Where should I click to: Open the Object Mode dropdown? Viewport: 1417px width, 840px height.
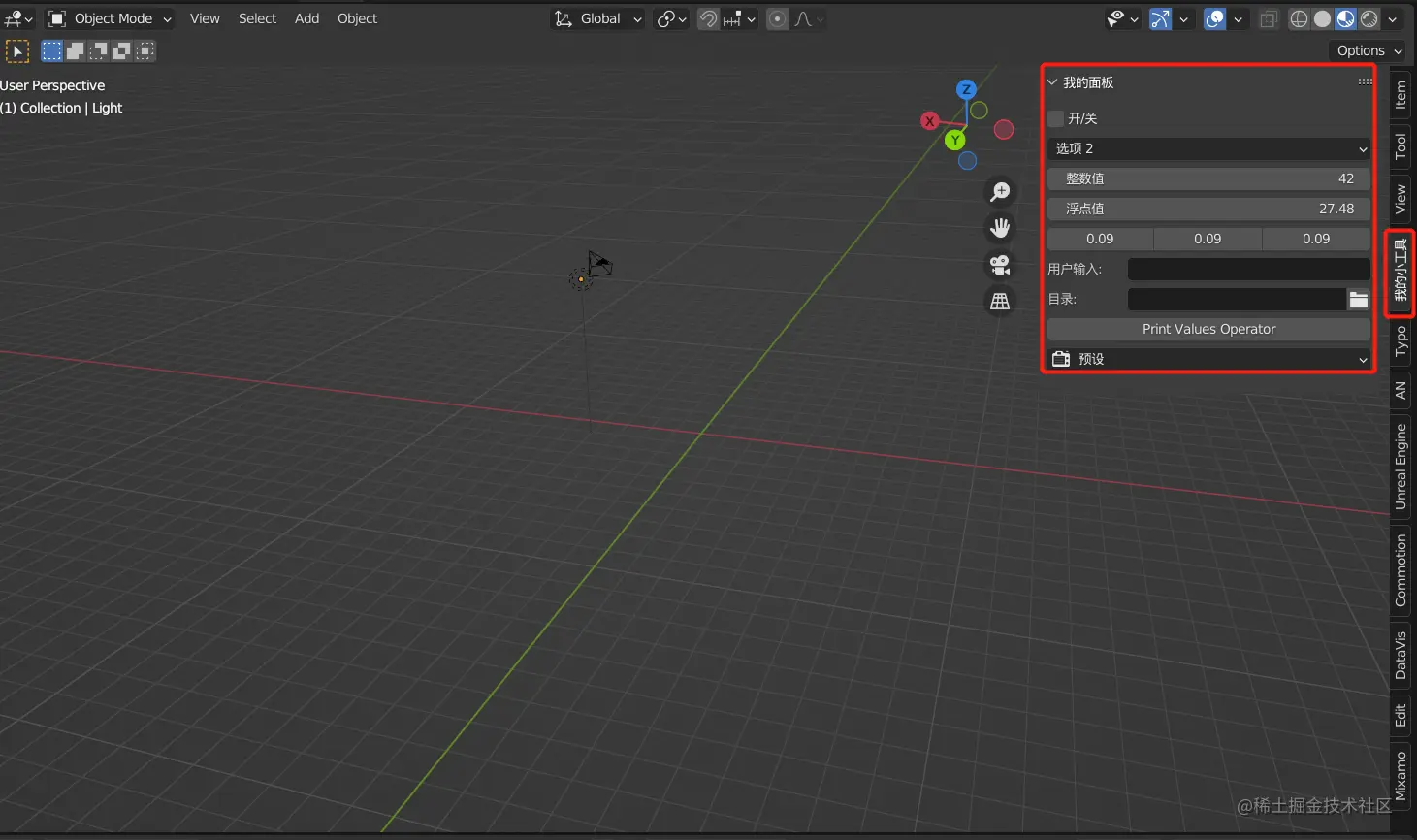110,18
